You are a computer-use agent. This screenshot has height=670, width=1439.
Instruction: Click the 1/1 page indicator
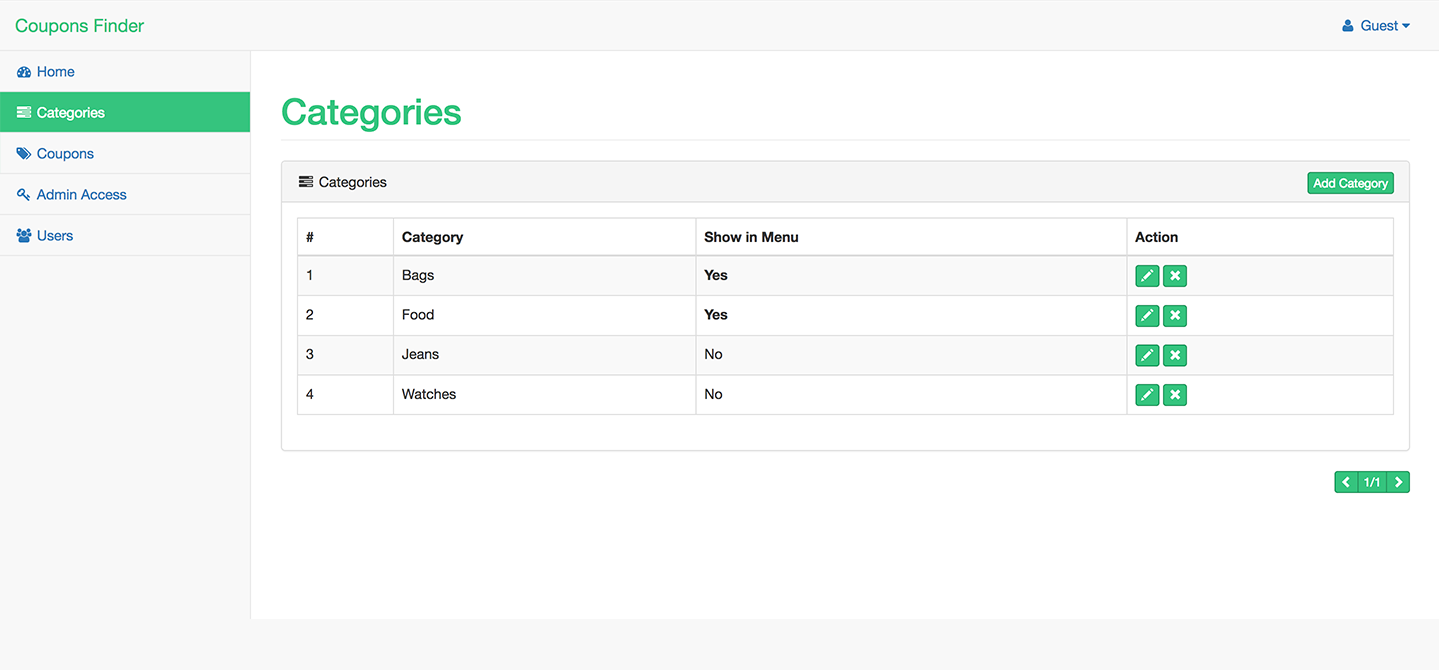(1372, 483)
